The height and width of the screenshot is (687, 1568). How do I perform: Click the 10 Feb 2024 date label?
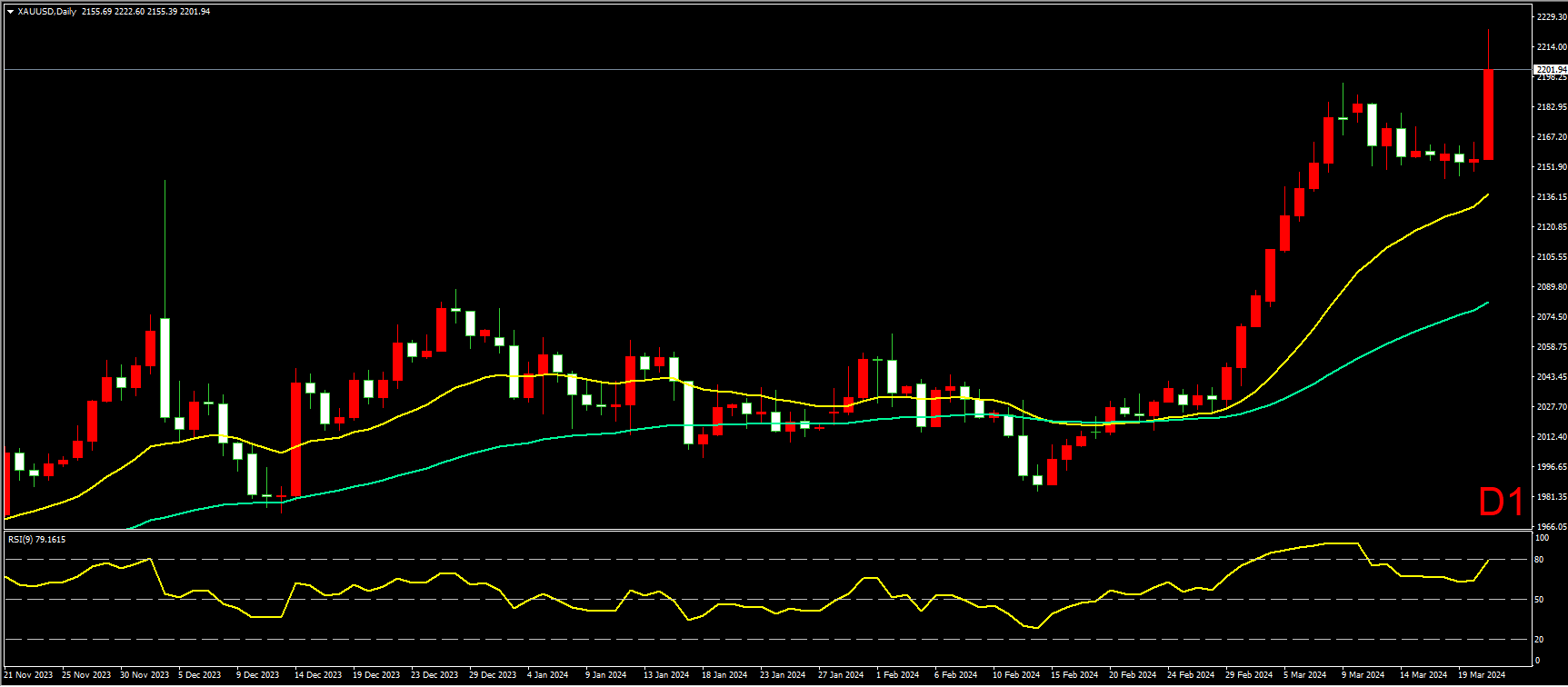tap(1016, 675)
